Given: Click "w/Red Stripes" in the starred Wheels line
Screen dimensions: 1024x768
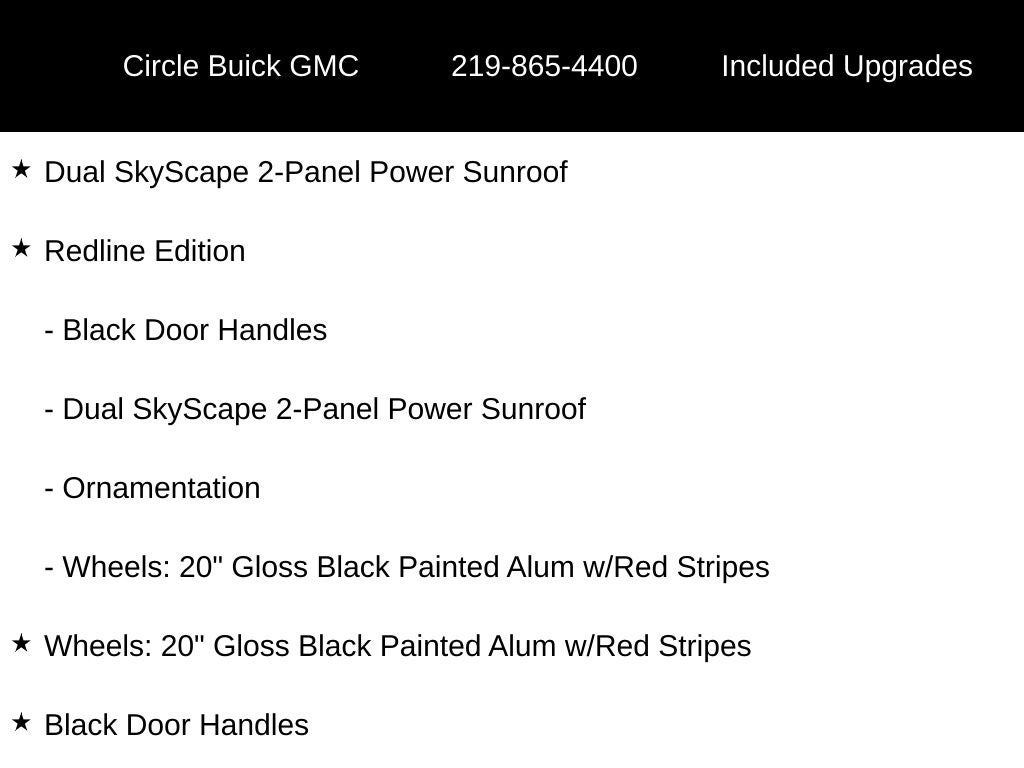Looking at the screenshot, I should click(658, 647).
